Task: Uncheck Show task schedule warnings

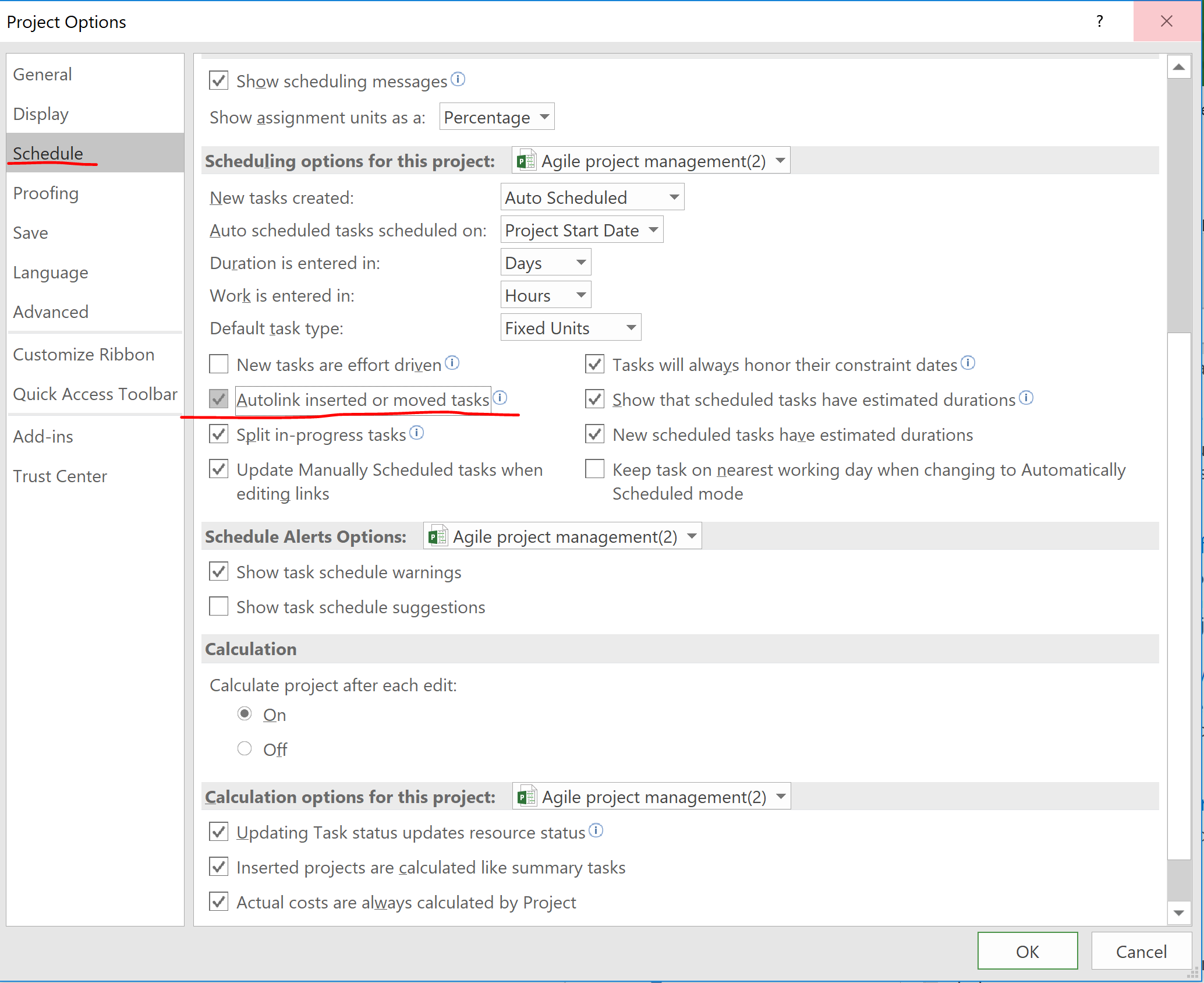Action: click(219, 572)
